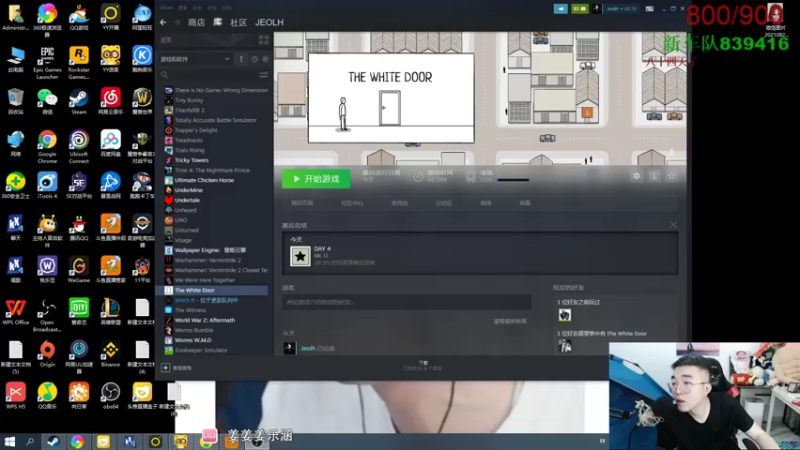This screenshot has height=450, width=800.
Task: Open Steam desktop shortcut icon
Action: point(79,101)
